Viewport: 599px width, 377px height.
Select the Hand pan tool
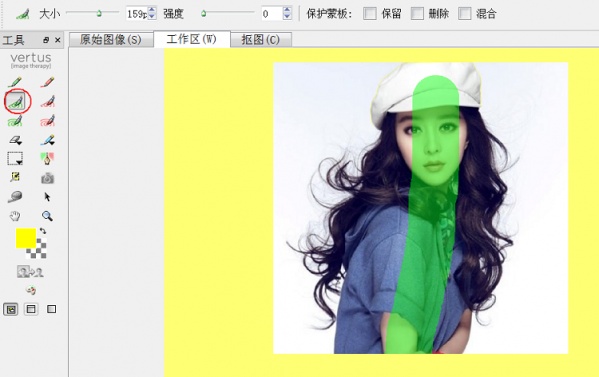15,216
